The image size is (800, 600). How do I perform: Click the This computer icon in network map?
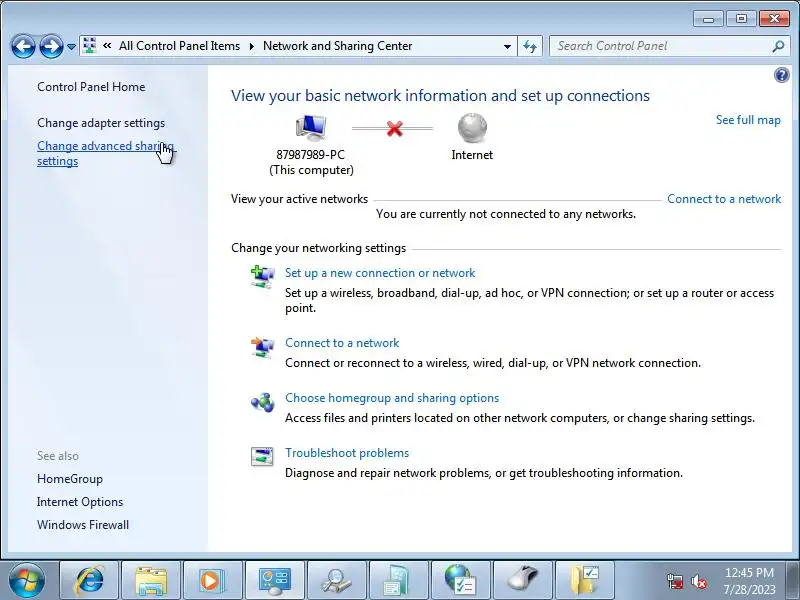click(311, 128)
